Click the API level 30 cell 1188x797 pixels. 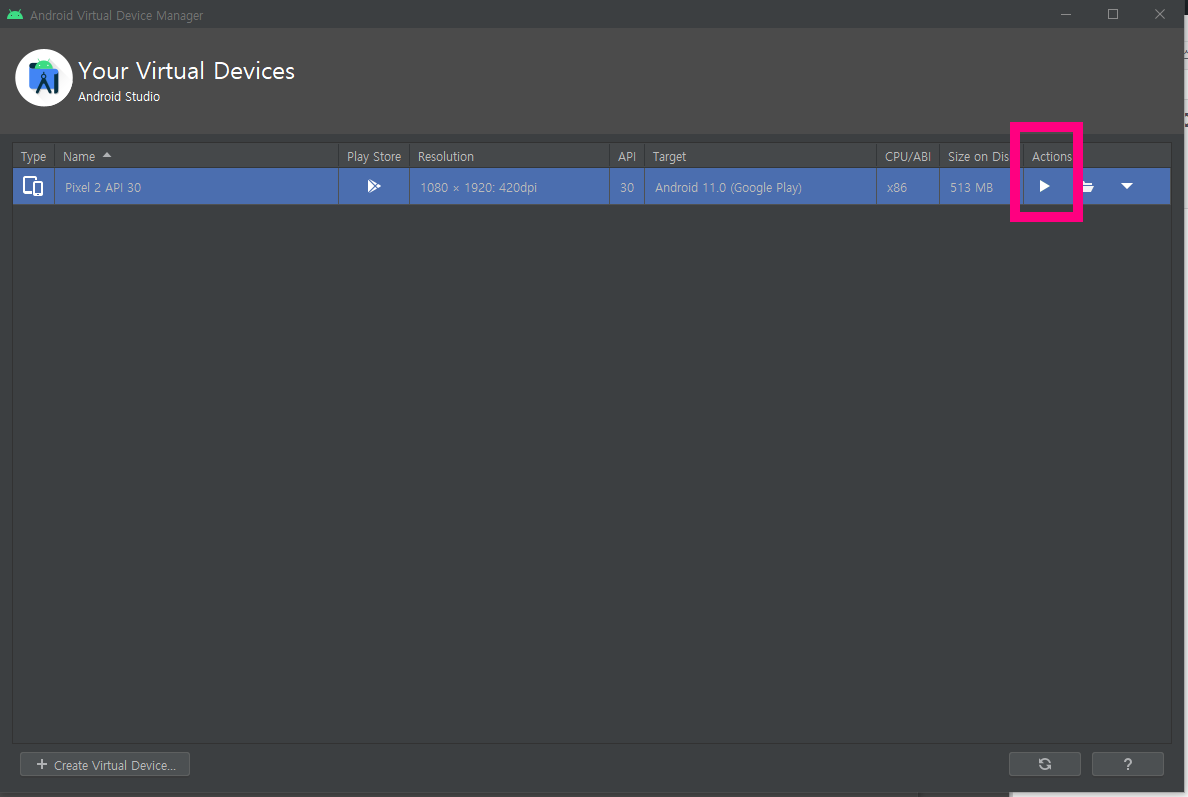(x=627, y=187)
